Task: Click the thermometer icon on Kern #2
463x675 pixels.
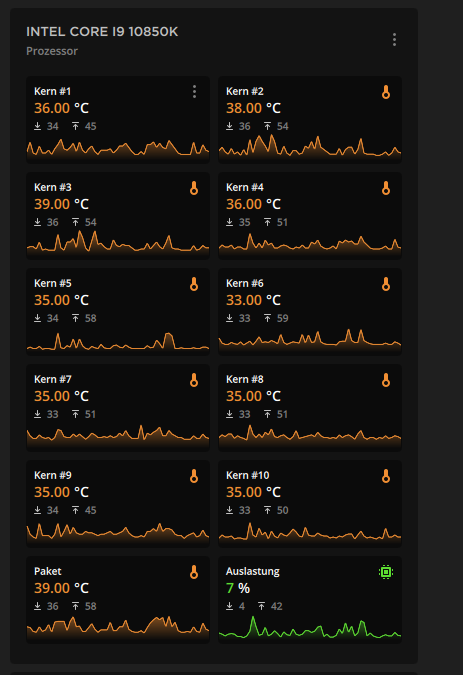Action: pyautogui.click(x=386, y=92)
